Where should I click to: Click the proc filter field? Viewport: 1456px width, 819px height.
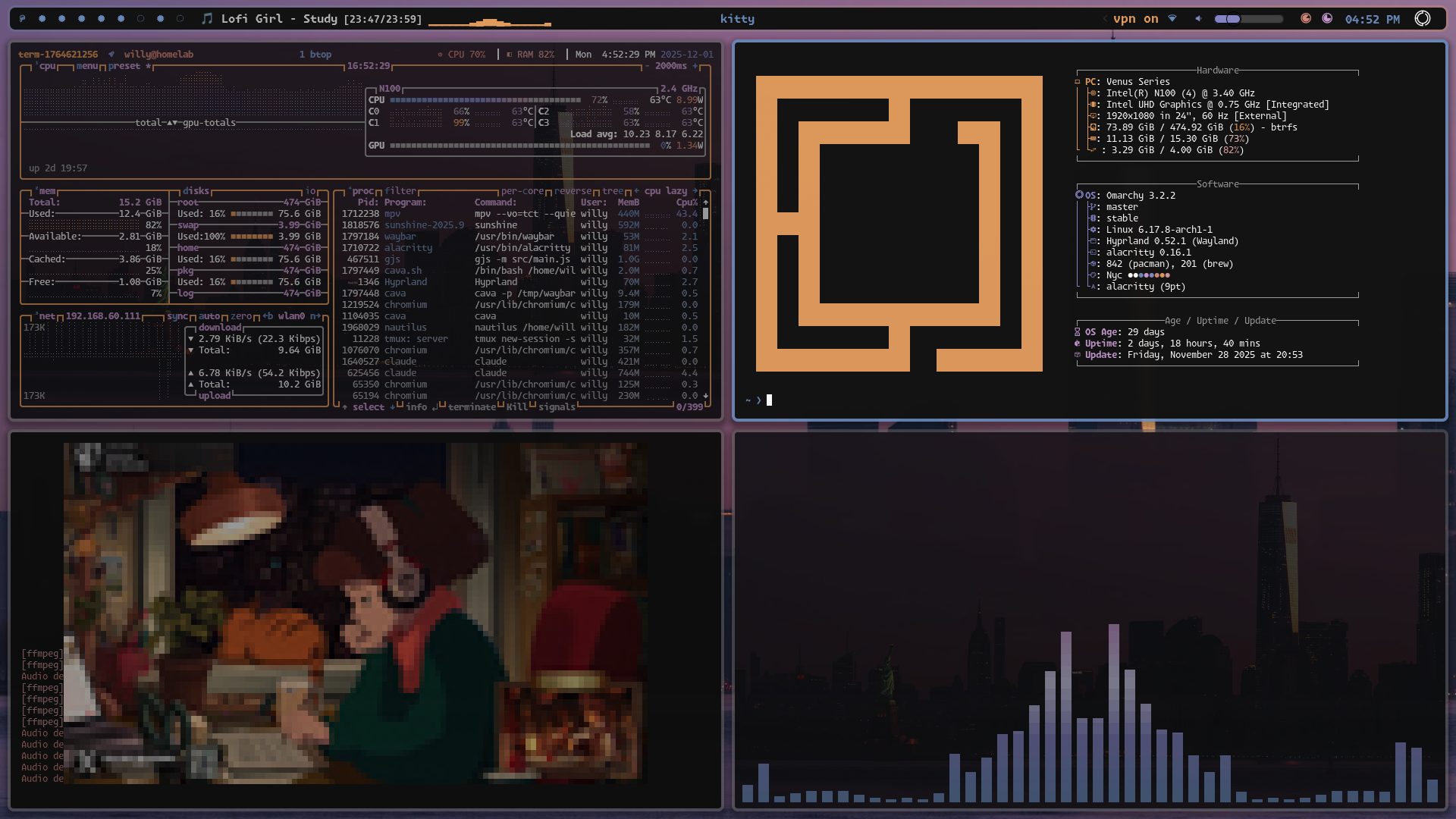click(x=400, y=191)
